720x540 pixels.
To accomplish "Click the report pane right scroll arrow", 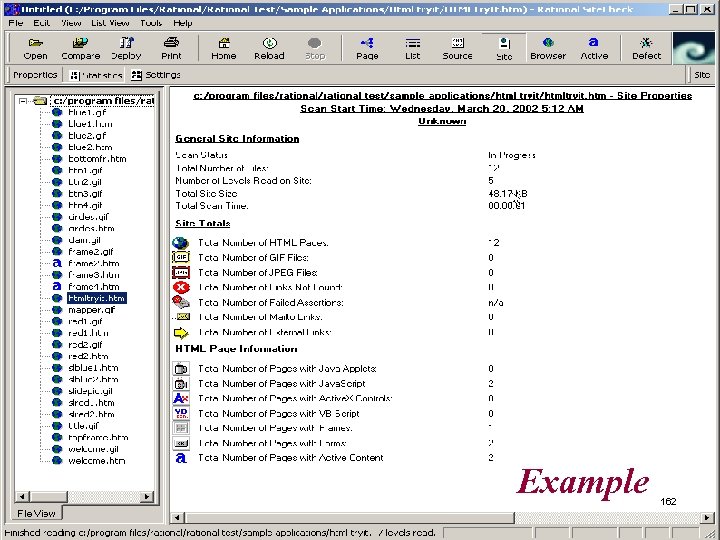I will 707,518.
